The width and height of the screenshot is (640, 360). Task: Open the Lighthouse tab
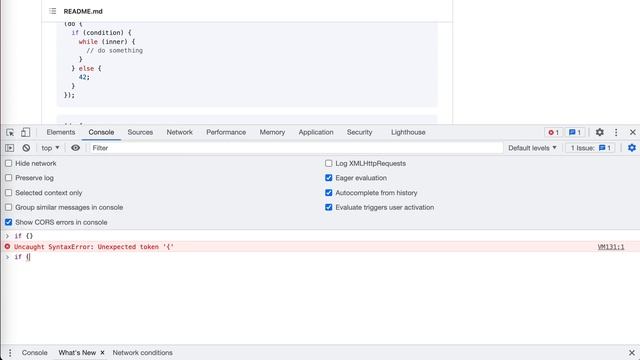coord(408,132)
